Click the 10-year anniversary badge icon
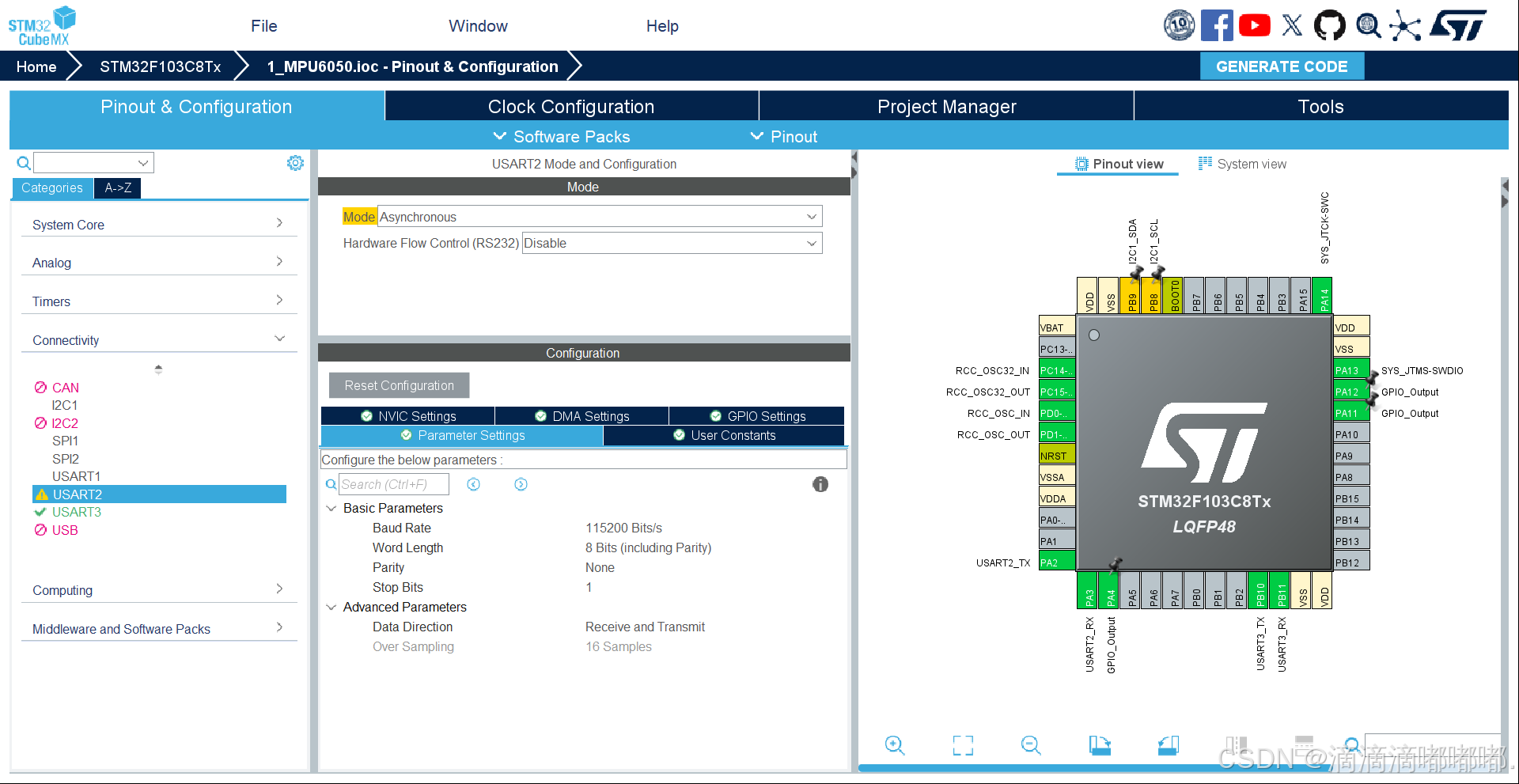 1180,25
